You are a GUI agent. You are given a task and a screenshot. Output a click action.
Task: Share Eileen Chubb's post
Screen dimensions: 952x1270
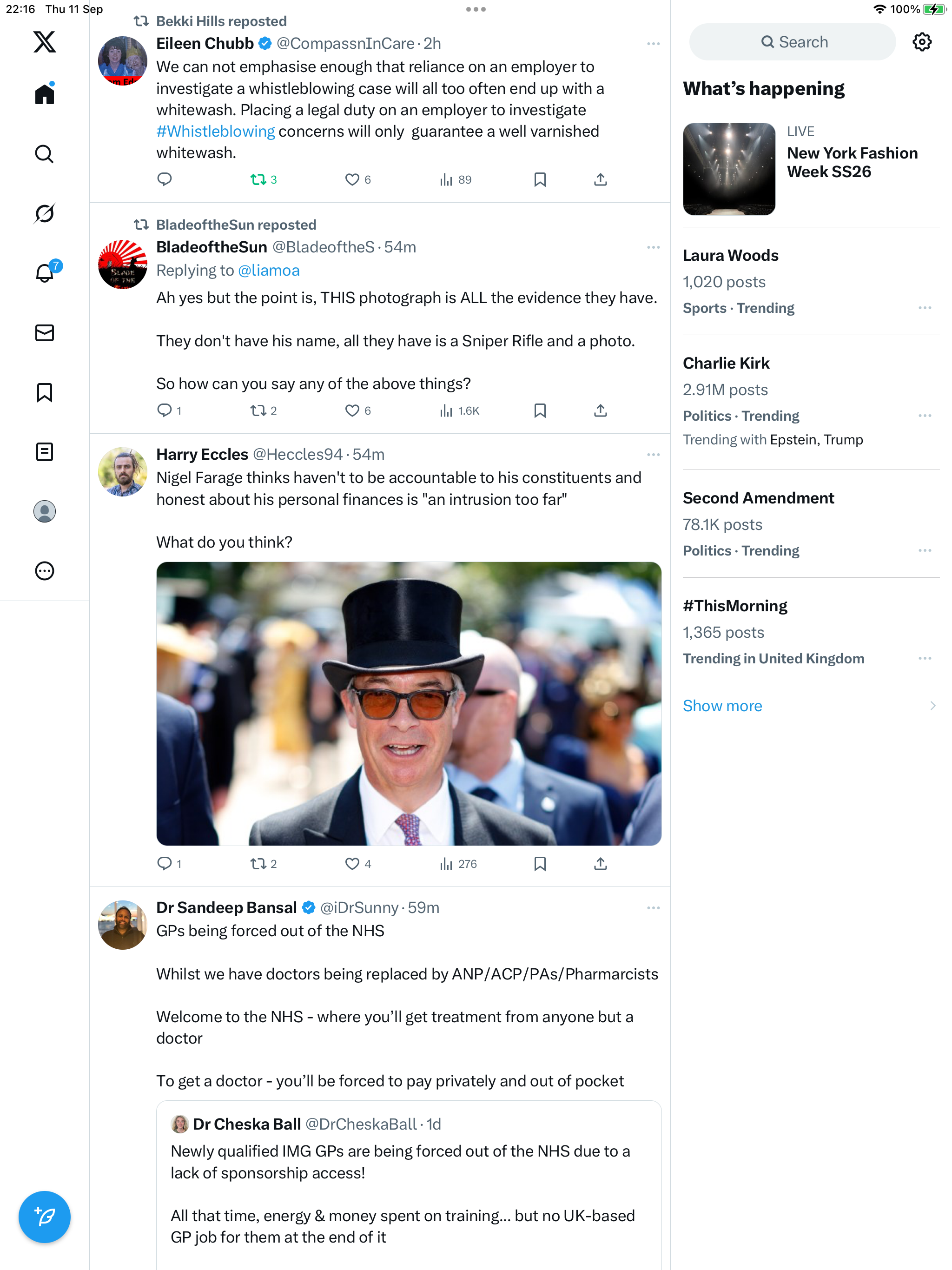[600, 180]
